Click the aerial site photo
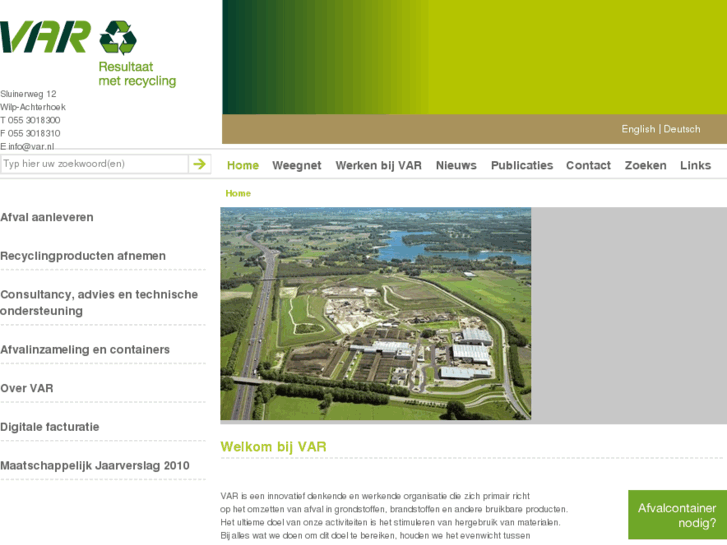This screenshot has width=727, height=545. 376,314
